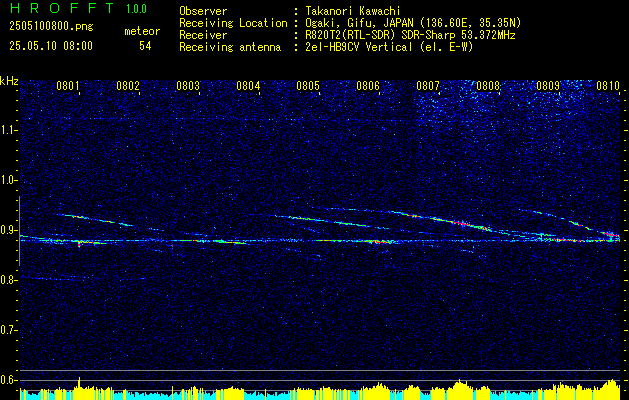Click the 0801 time marker
This screenshot has width=629, height=400.
click(67, 86)
